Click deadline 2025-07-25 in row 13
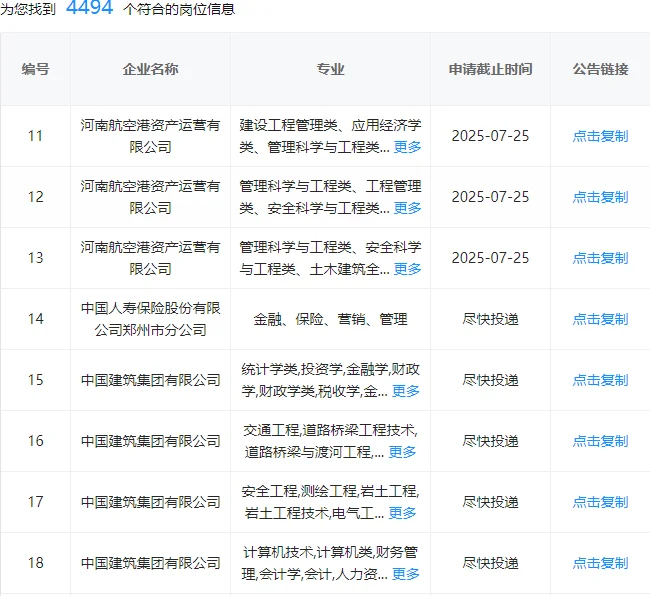Image resolution: width=650 pixels, height=596 pixels. click(x=490, y=258)
